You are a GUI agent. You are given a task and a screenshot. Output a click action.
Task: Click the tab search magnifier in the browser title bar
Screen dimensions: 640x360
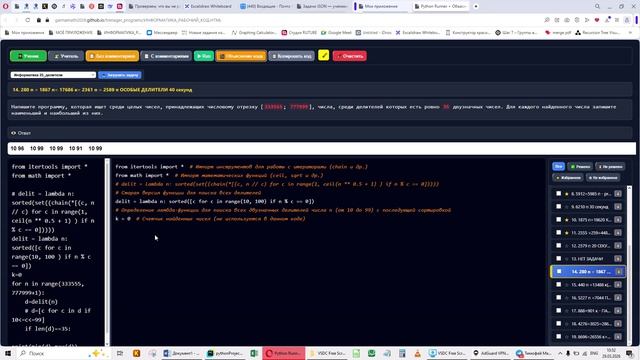[x=597, y=7]
